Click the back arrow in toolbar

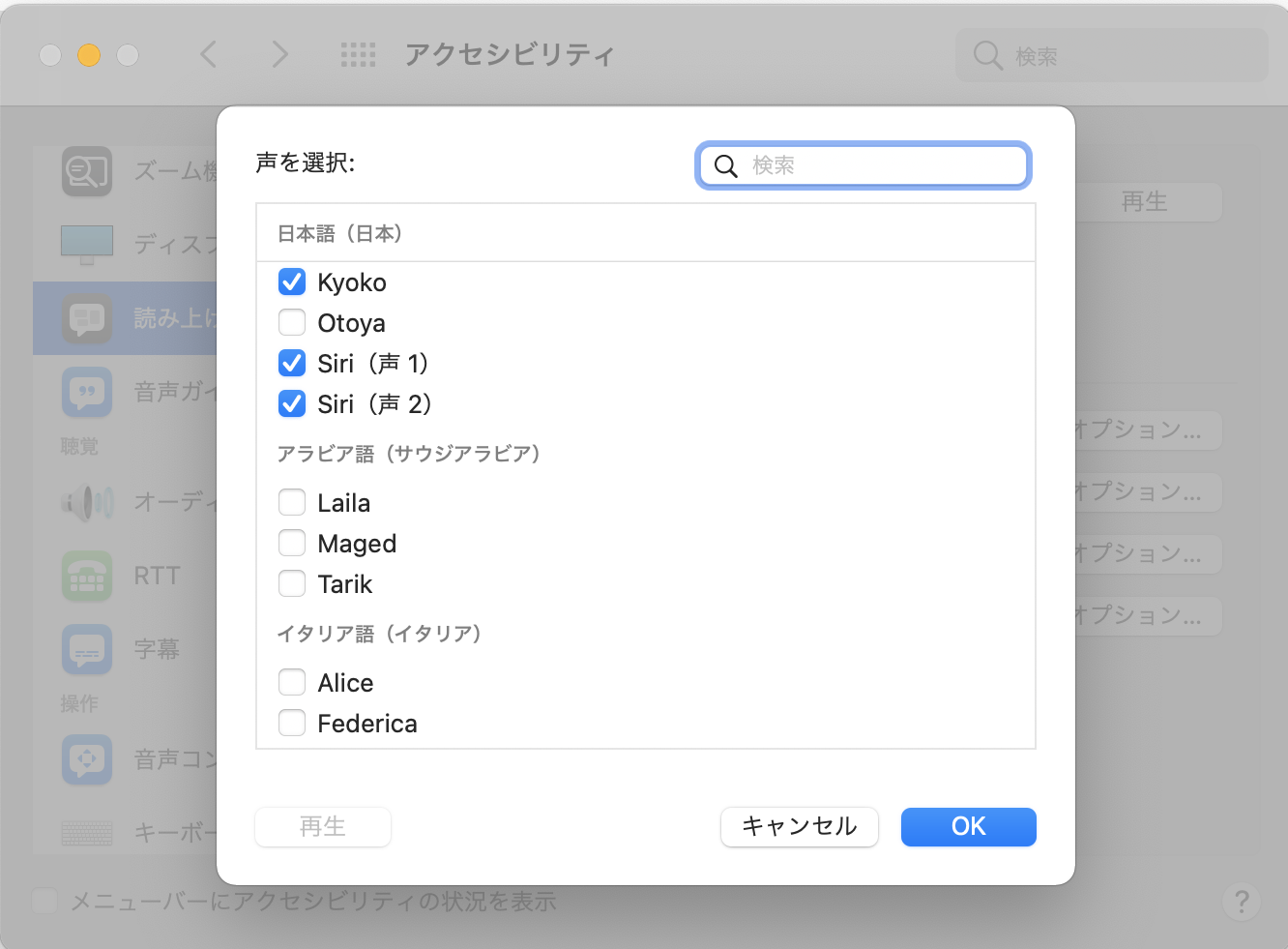(x=208, y=54)
